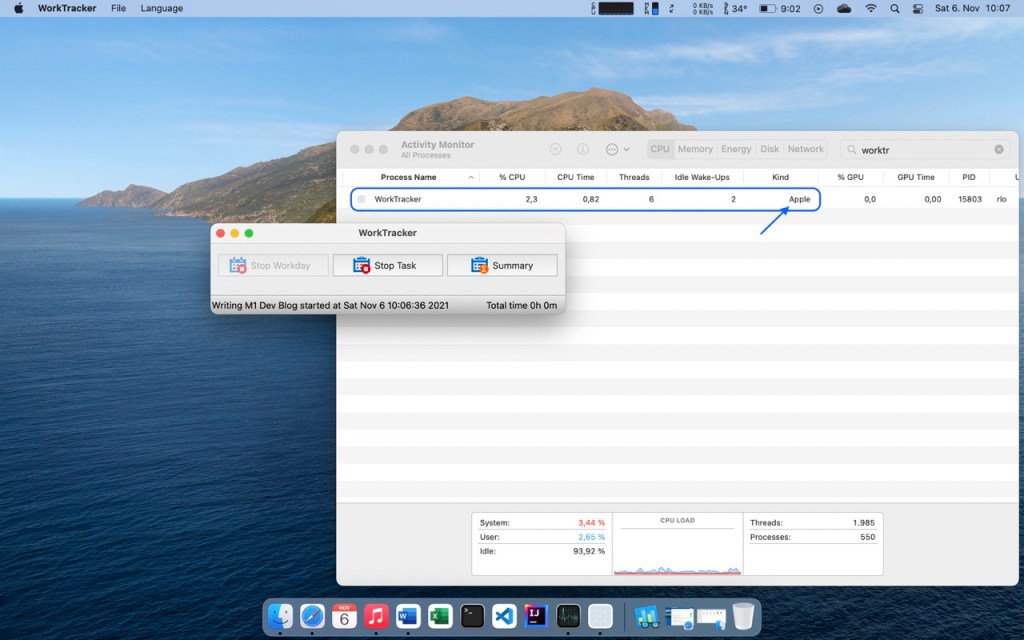Click the Wi-Fi icon in the menu bar
Image resolution: width=1024 pixels, height=640 pixels.
coord(871,8)
